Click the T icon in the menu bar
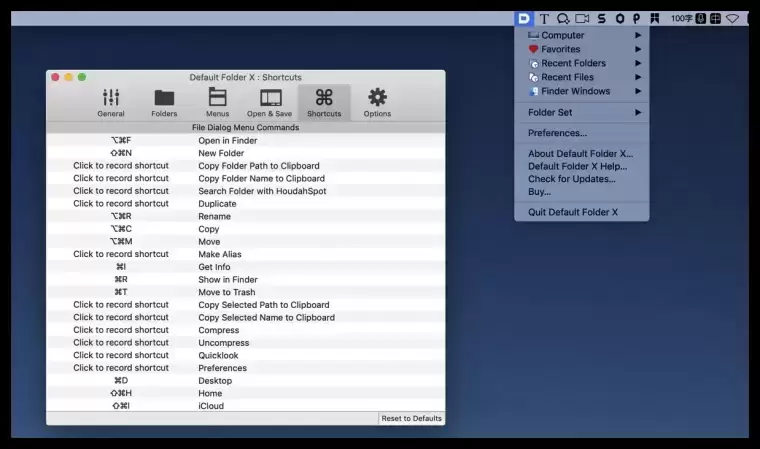The width and height of the screenshot is (760, 449). point(544,18)
